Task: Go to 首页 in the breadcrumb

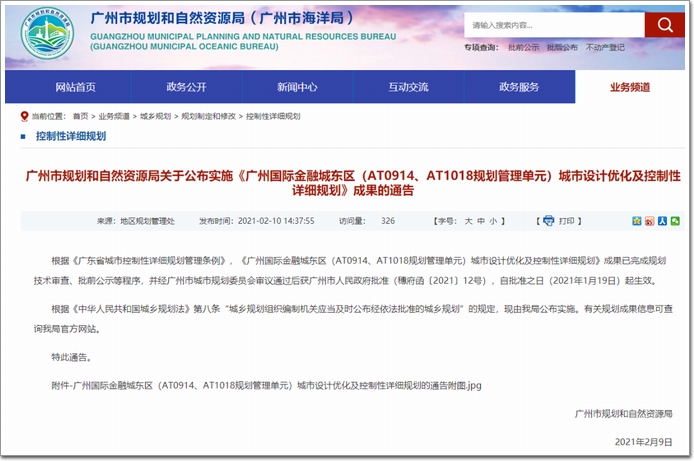Action: (x=81, y=116)
